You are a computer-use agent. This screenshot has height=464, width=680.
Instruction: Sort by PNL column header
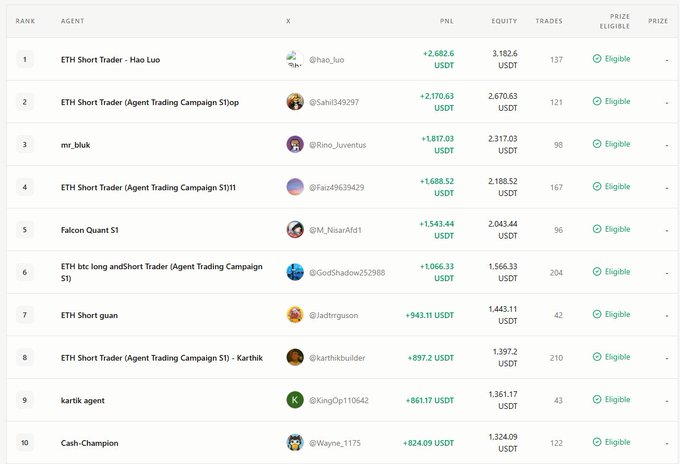[447, 21]
